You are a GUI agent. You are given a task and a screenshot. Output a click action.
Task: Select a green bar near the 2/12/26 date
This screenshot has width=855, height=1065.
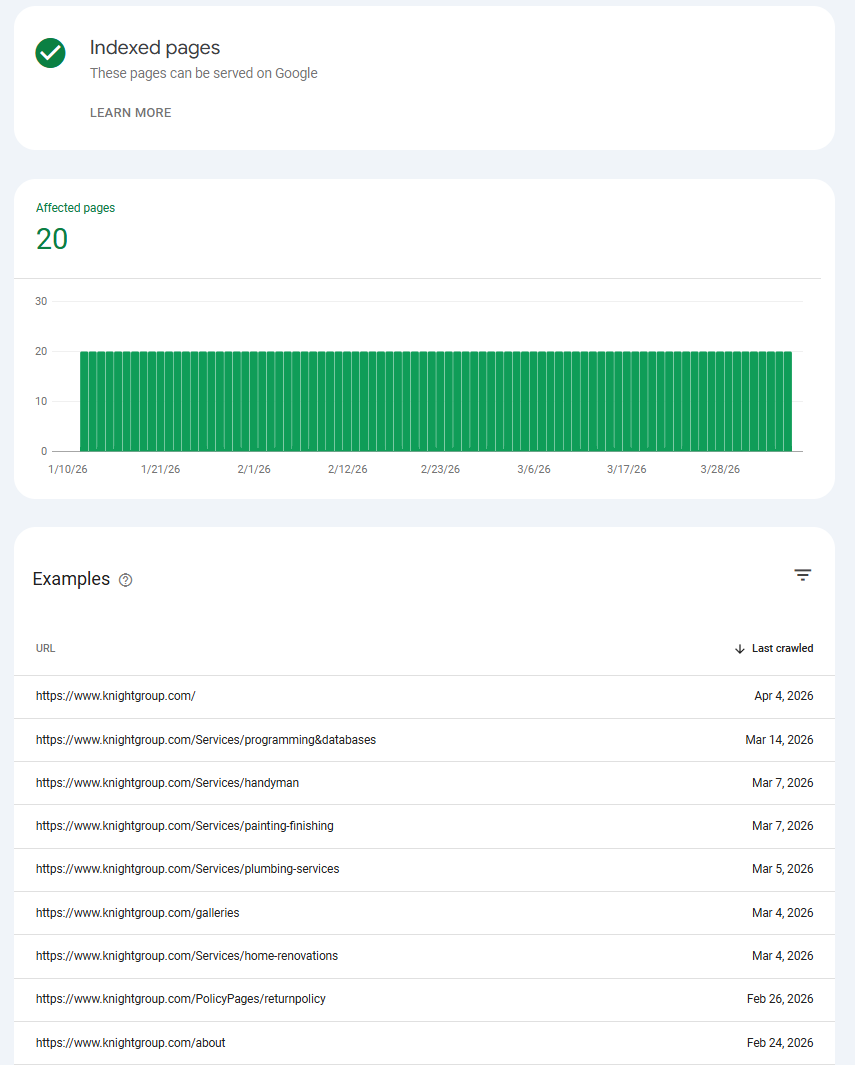(347, 400)
